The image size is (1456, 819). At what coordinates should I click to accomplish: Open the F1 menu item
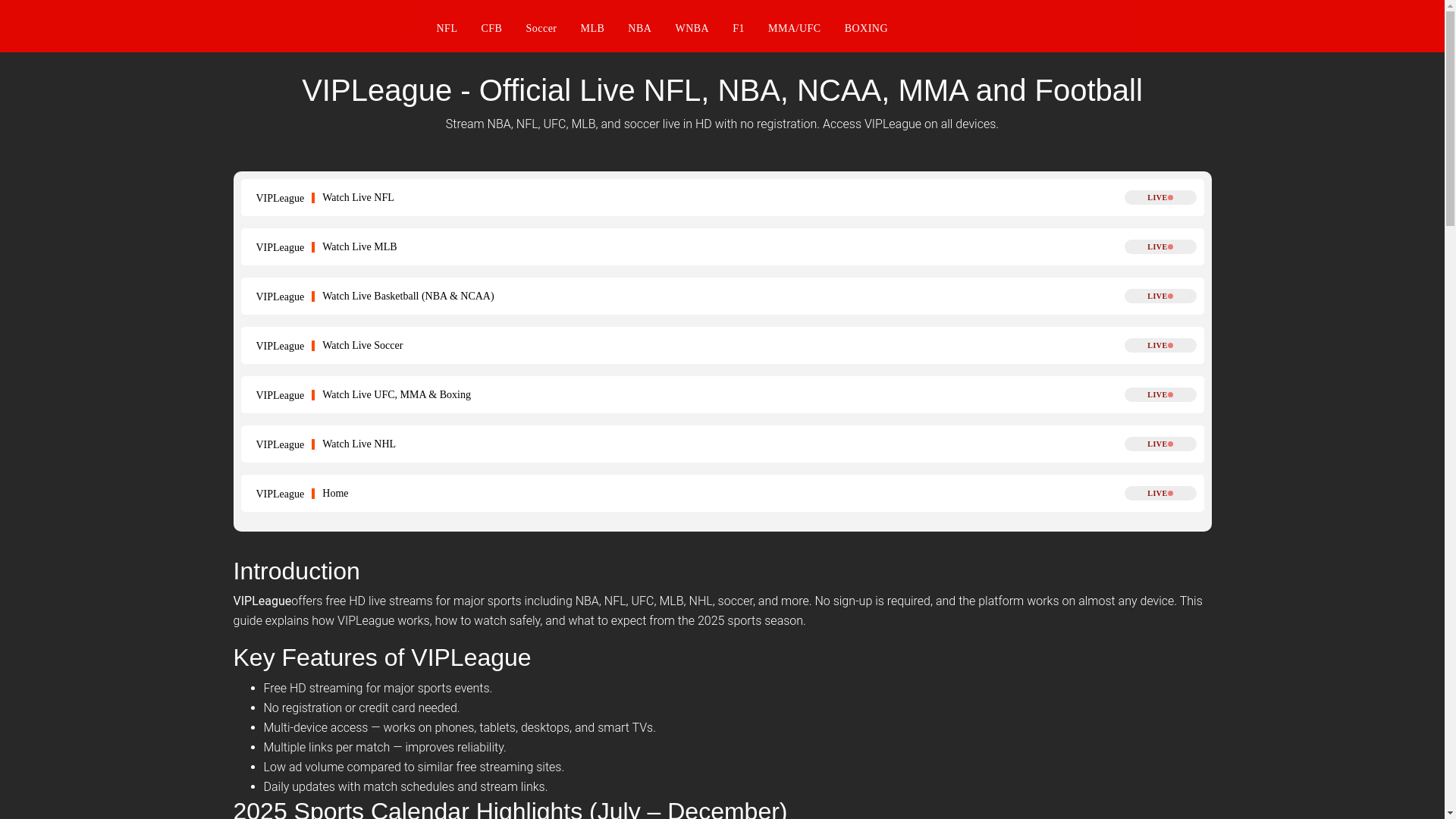pos(739,28)
